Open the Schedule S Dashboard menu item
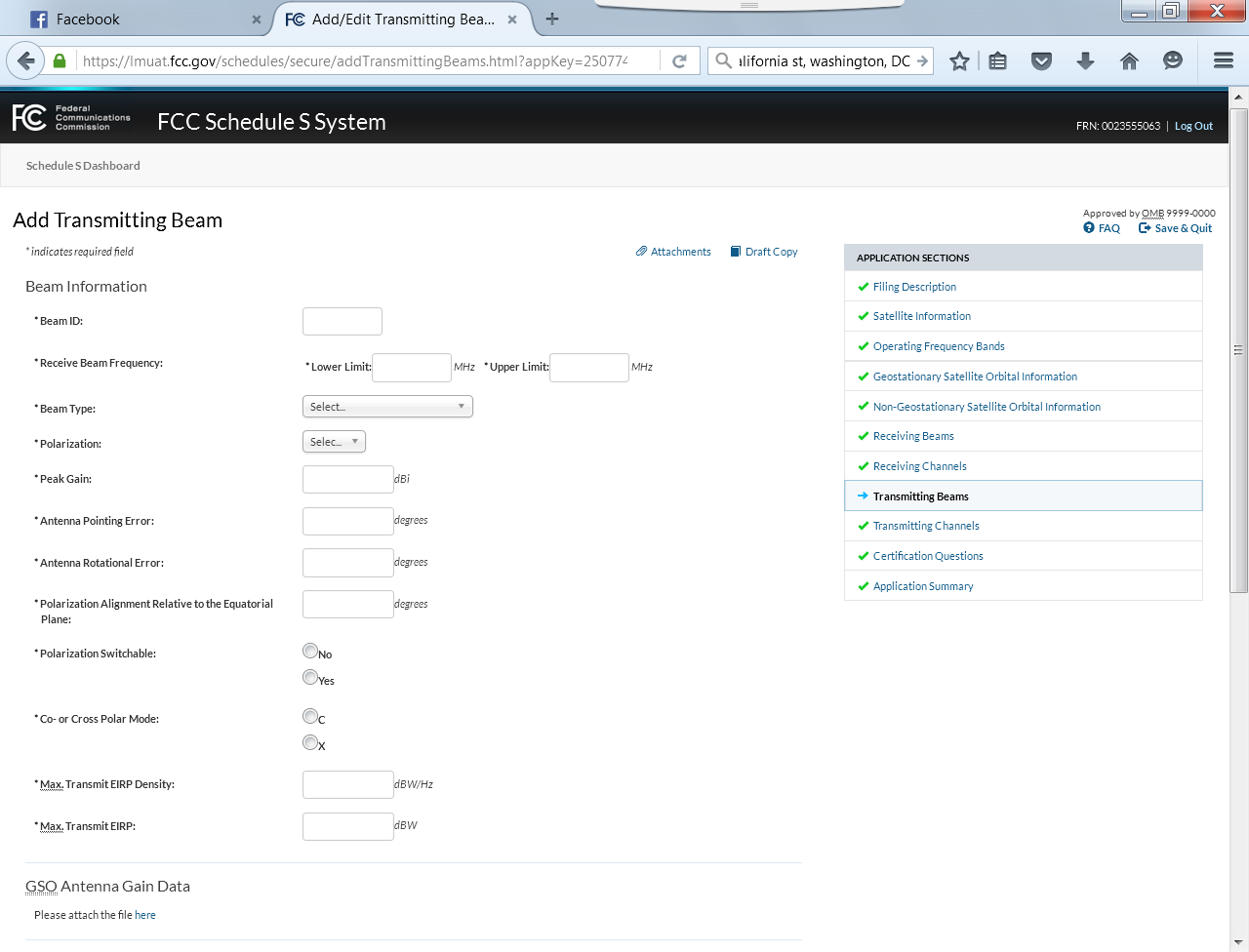This screenshot has width=1249, height=952. pyautogui.click(x=83, y=166)
